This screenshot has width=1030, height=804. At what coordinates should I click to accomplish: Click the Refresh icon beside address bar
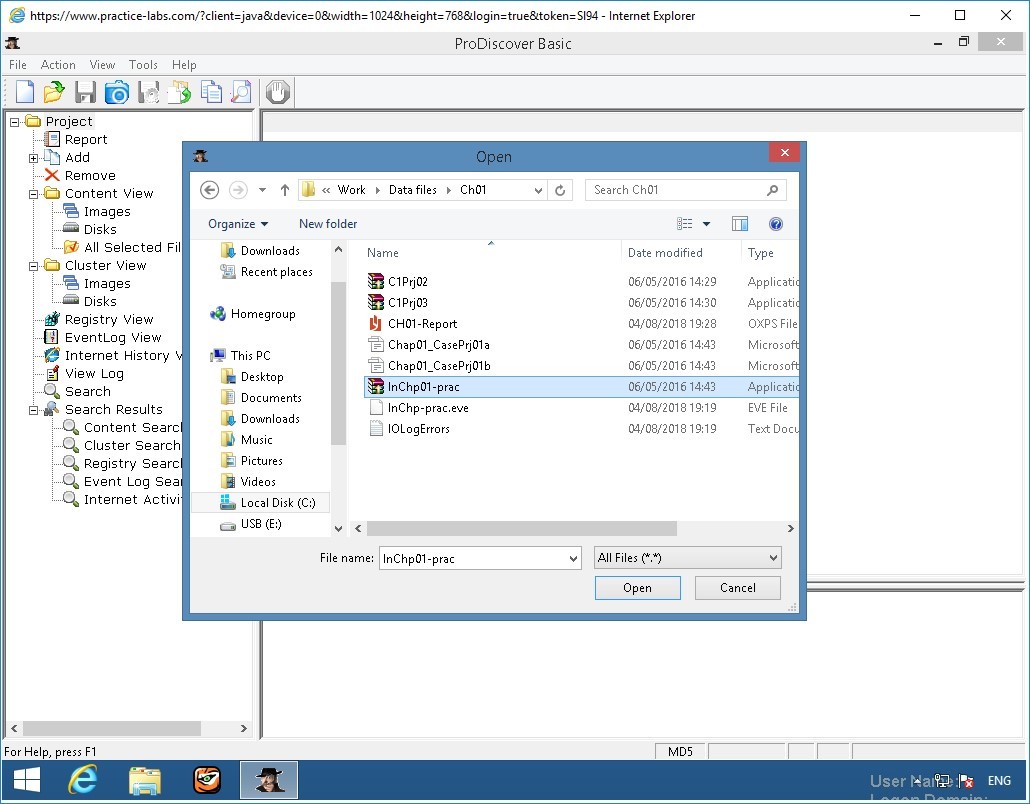pyautogui.click(x=560, y=190)
